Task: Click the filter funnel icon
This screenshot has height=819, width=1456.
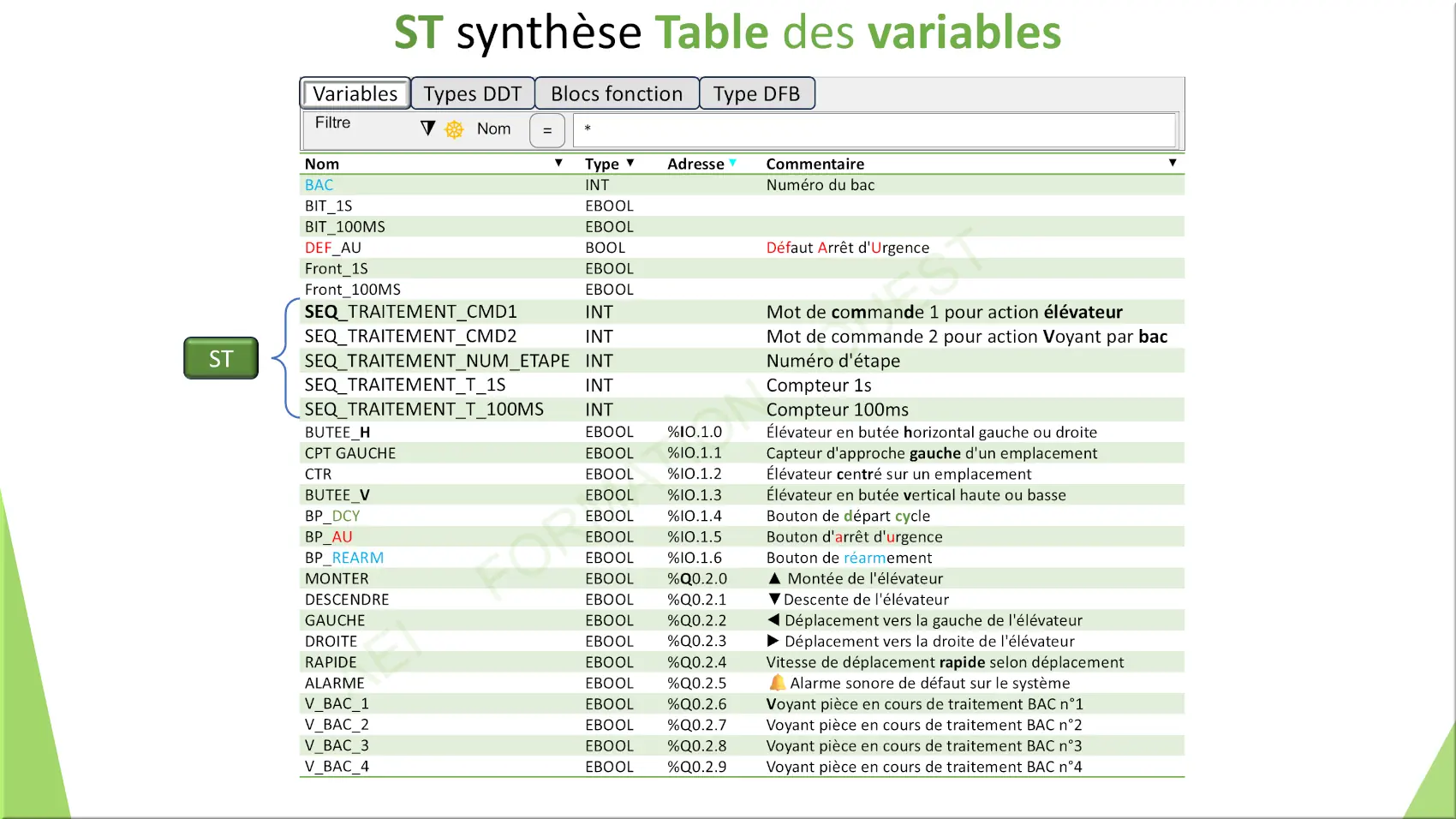Action: click(428, 129)
